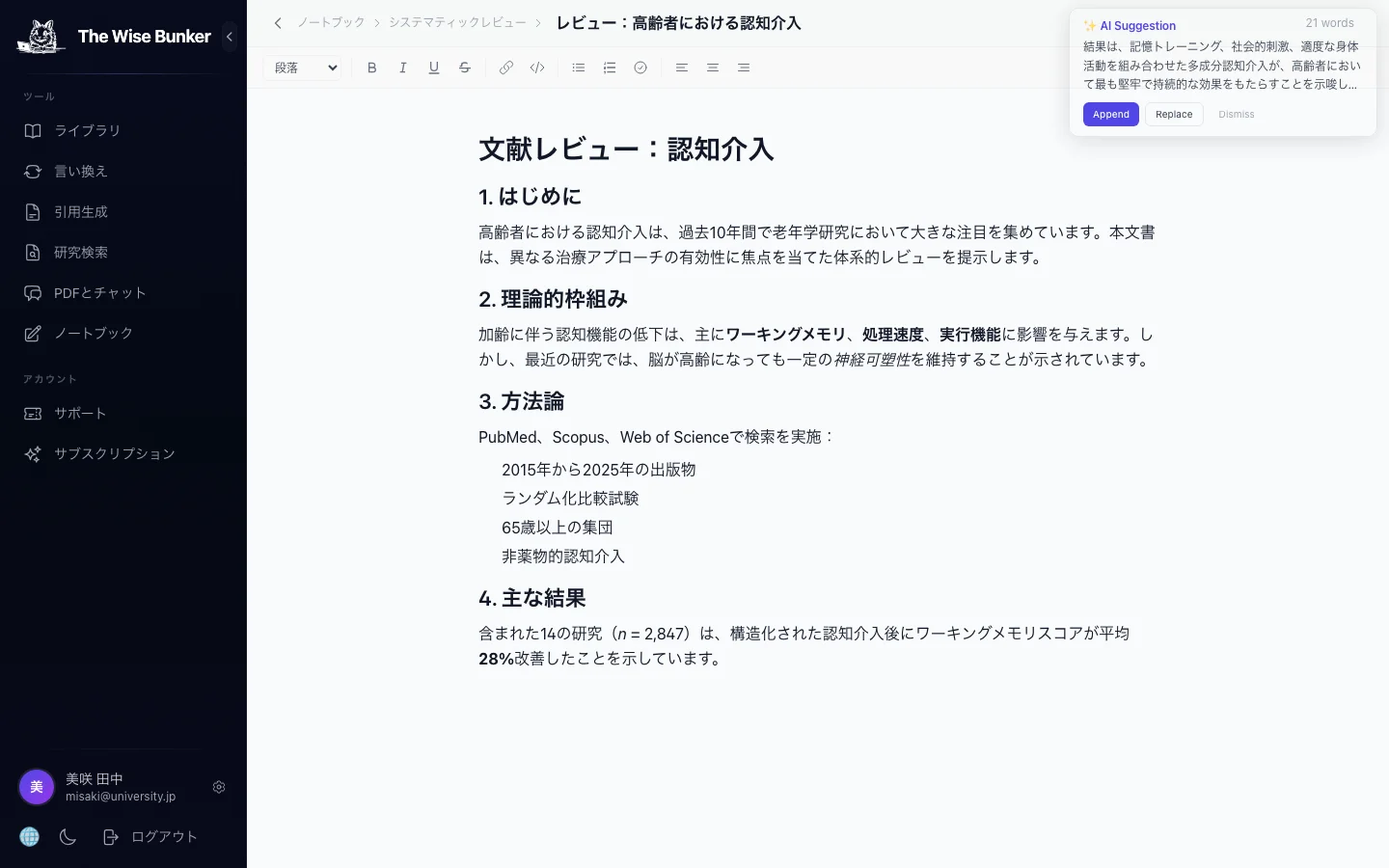Insert a checklist with the circled-check icon
The width and height of the screenshot is (1389, 868).
pos(640,68)
